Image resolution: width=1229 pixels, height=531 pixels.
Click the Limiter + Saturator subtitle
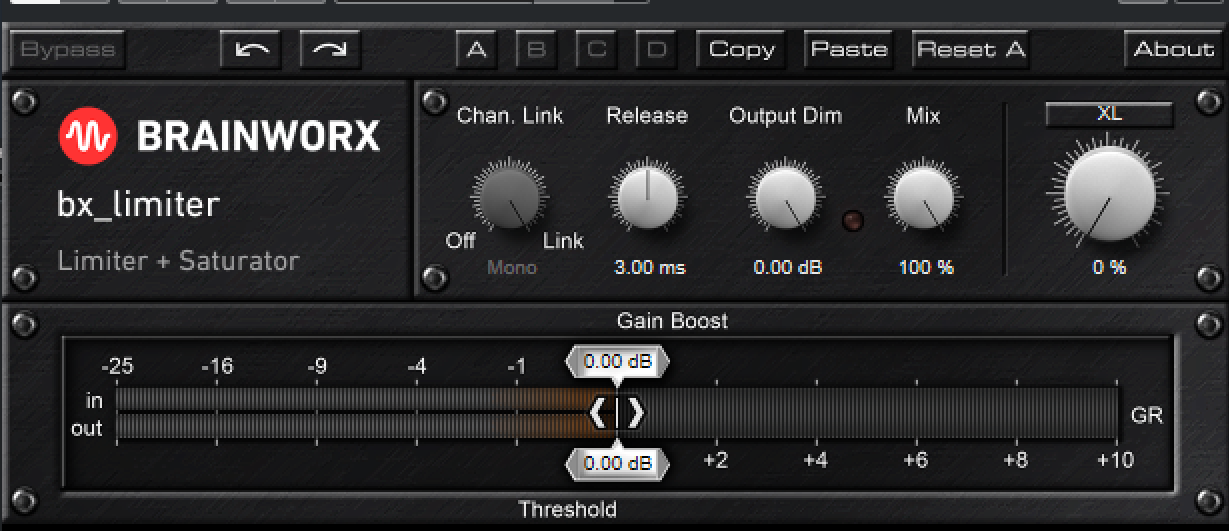(178, 261)
